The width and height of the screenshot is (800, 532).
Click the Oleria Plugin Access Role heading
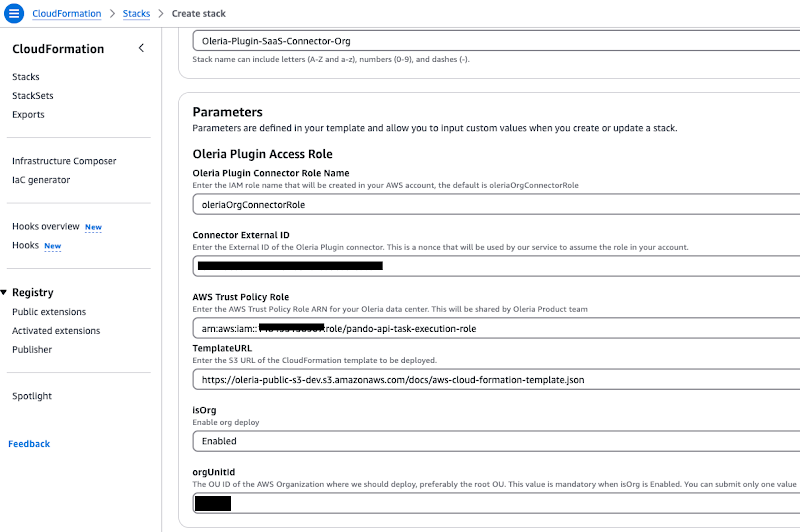[x=262, y=154]
